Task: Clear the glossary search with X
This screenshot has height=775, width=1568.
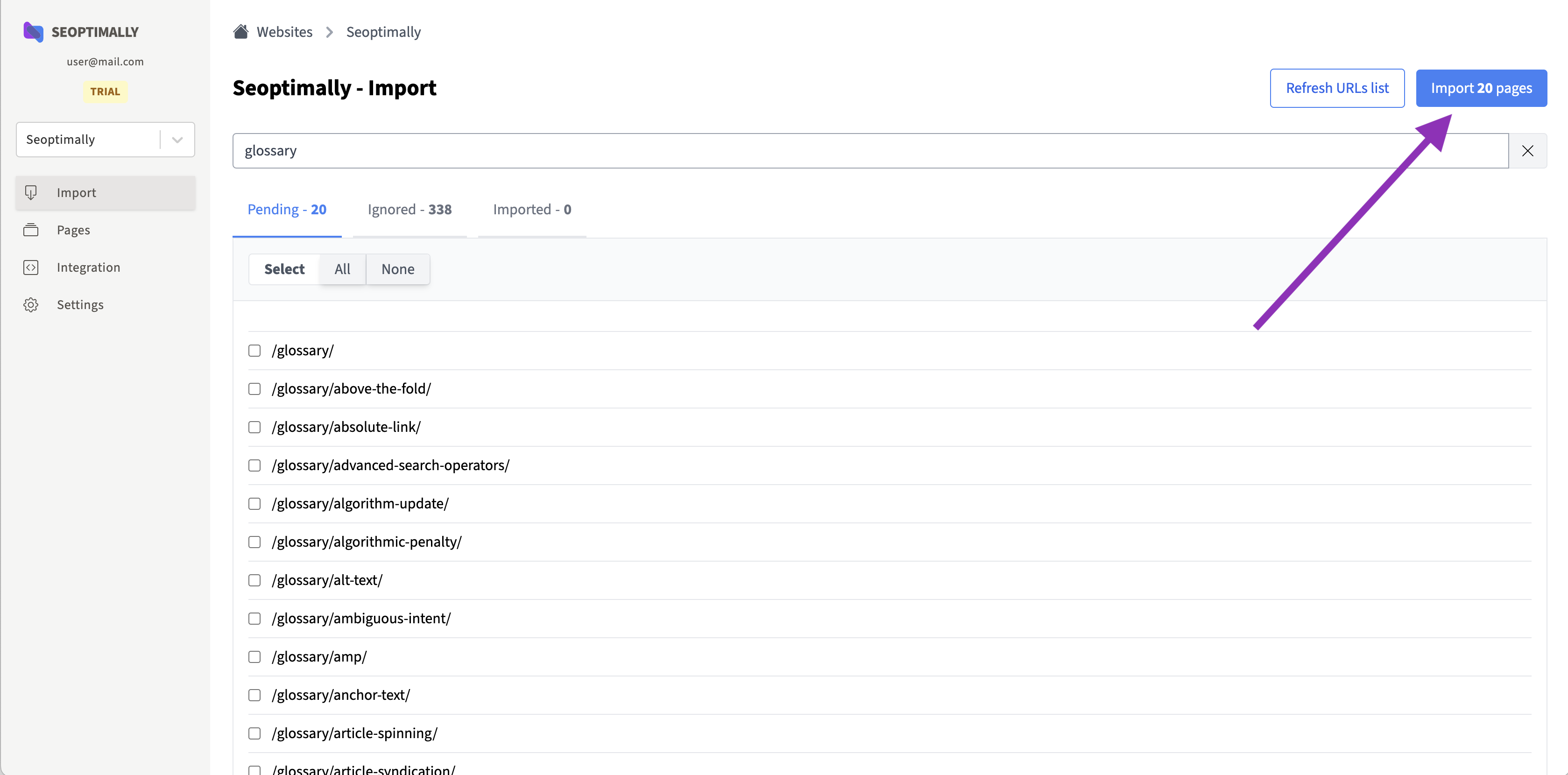Action: (x=1527, y=151)
